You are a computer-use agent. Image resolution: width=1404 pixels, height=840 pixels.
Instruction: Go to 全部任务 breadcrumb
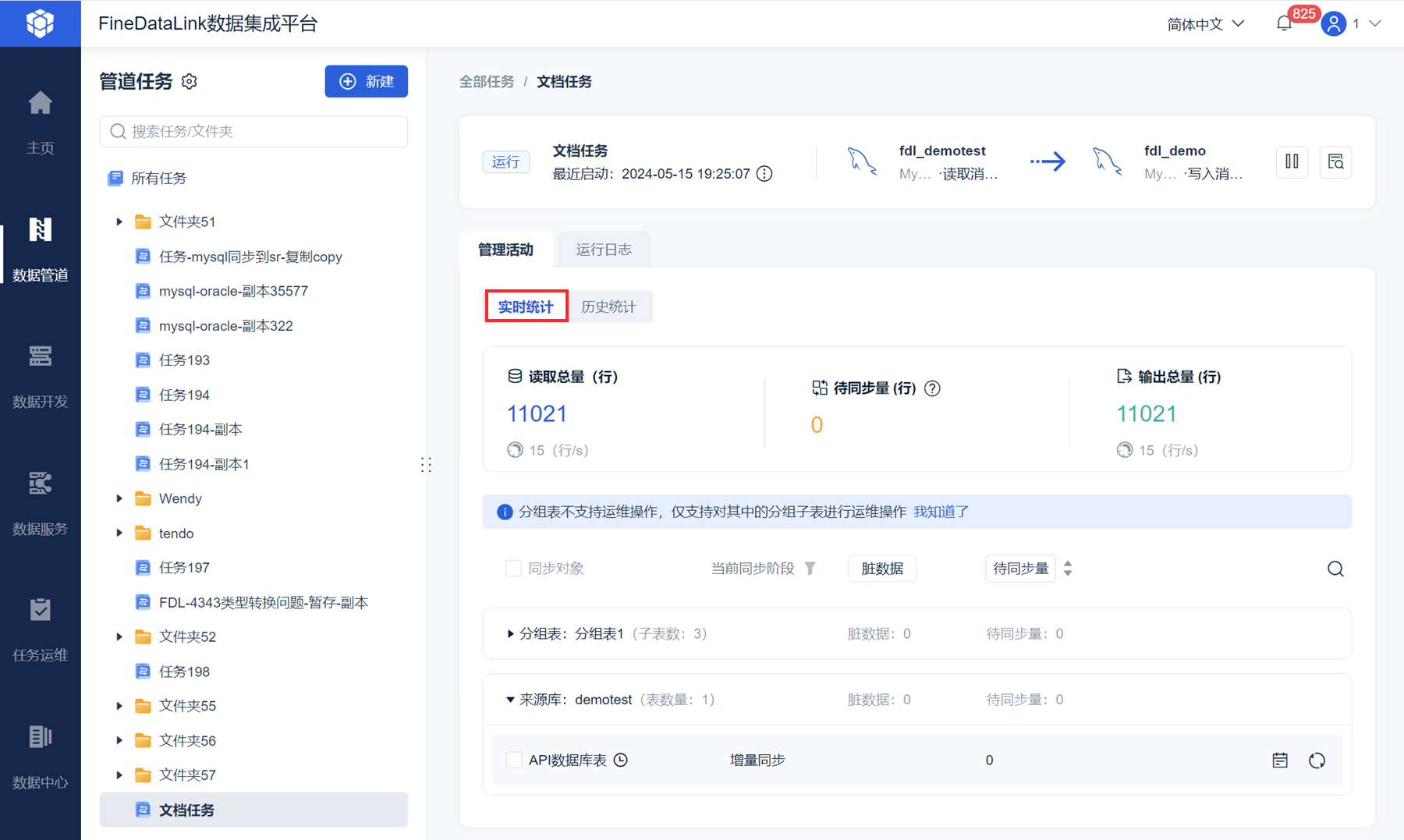click(487, 82)
